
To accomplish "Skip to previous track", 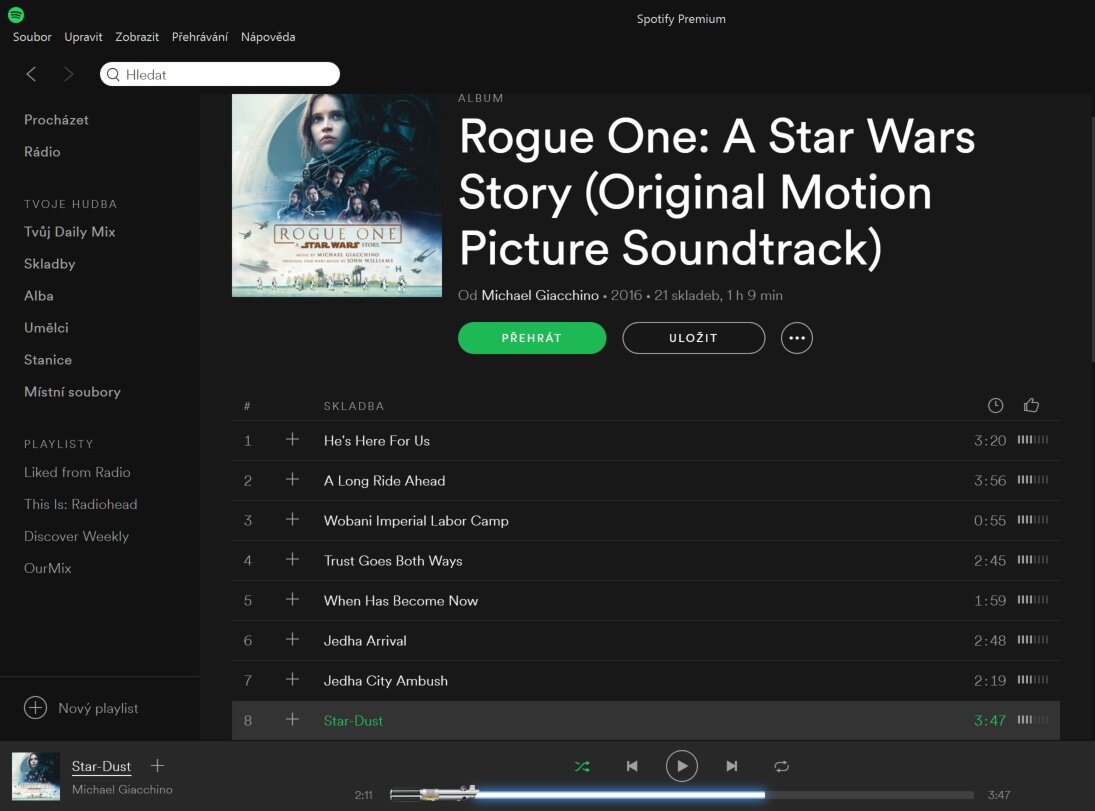I will point(632,766).
